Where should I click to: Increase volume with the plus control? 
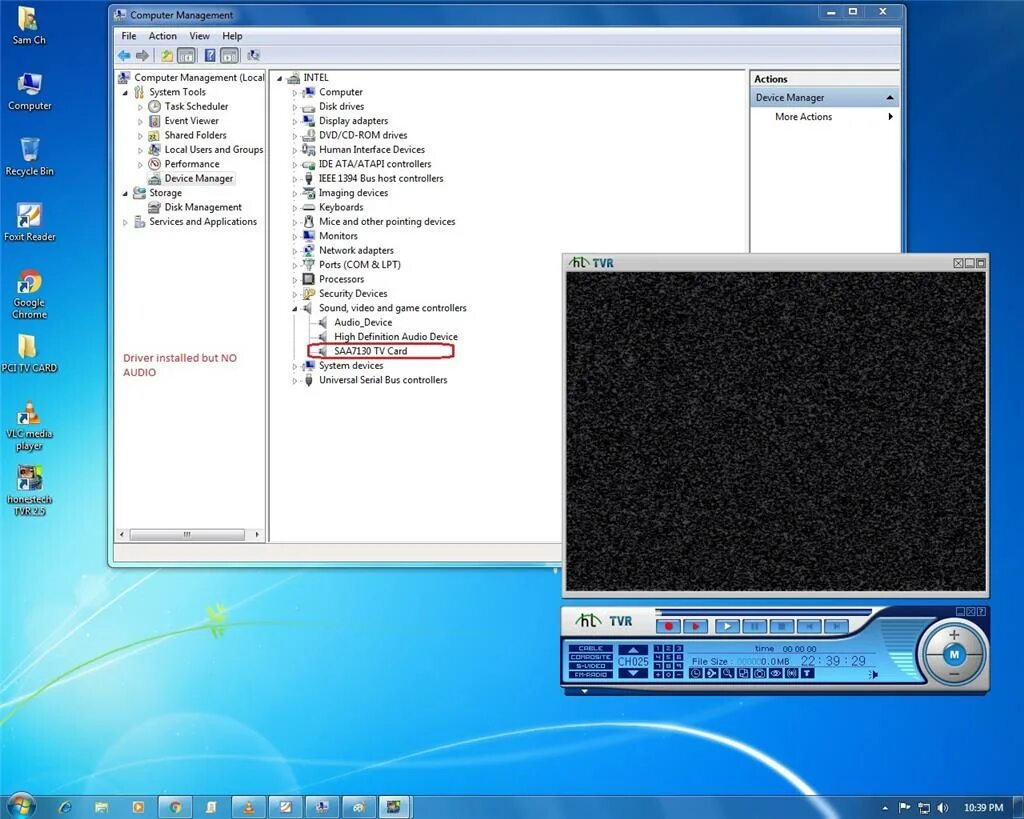[x=953, y=634]
